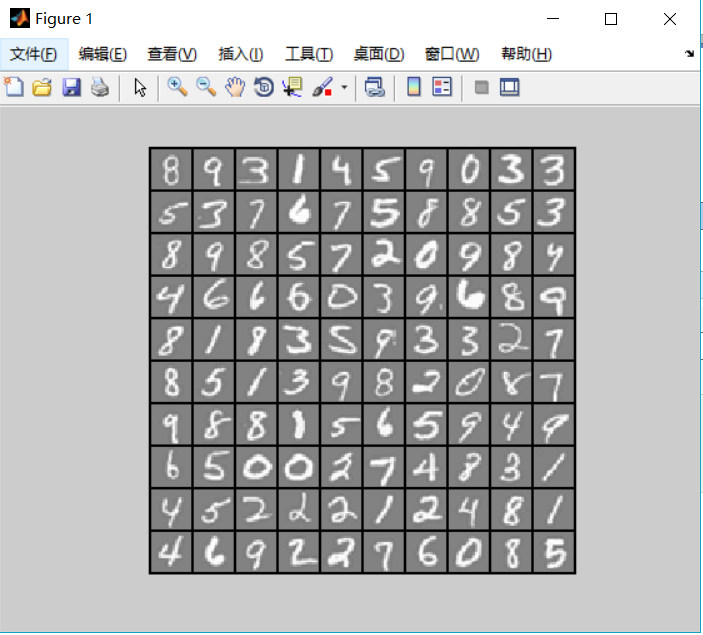Screen dimensions: 703x635
Task: Click the New Figure icon
Action: 14,87
